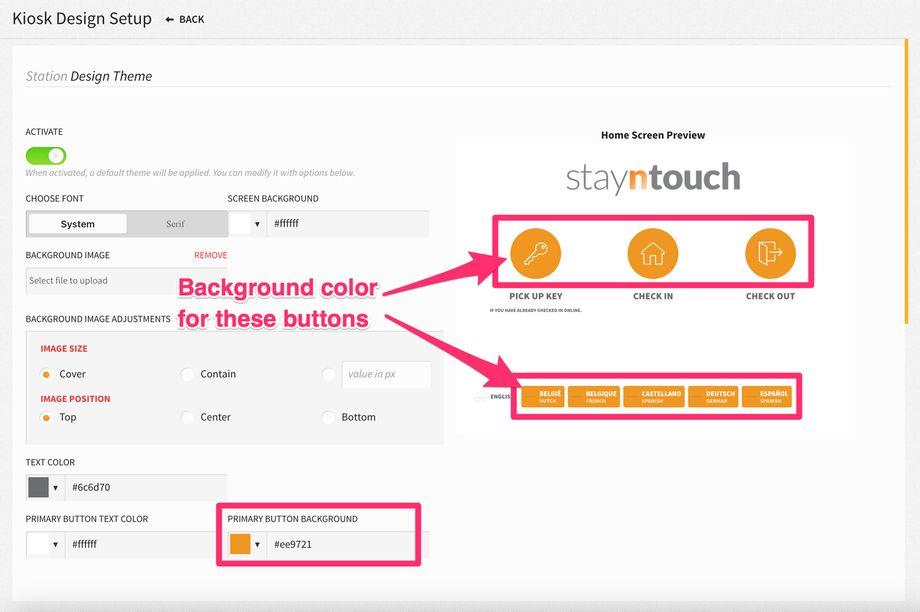Choose België Dutch language button
920x612 pixels.
[x=543, y=397]
